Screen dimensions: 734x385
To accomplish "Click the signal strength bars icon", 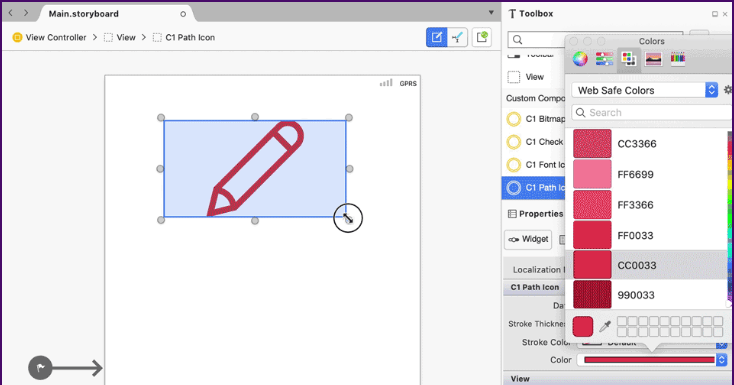I will tap(386, 83).
